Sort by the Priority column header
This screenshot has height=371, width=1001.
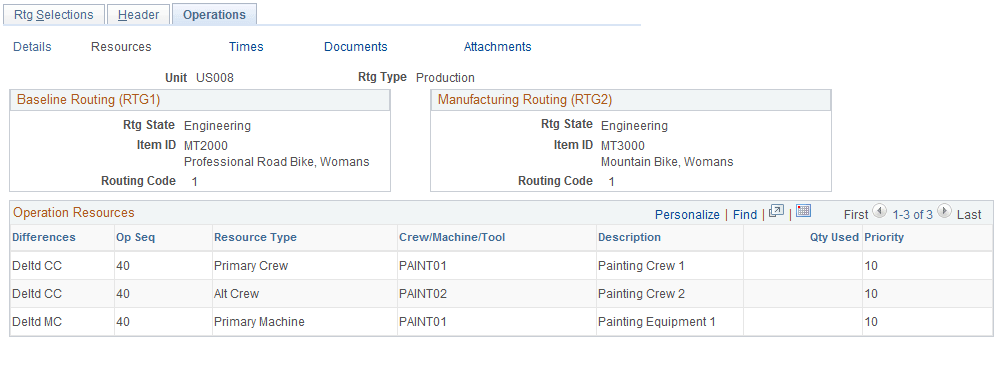point(884,237)
